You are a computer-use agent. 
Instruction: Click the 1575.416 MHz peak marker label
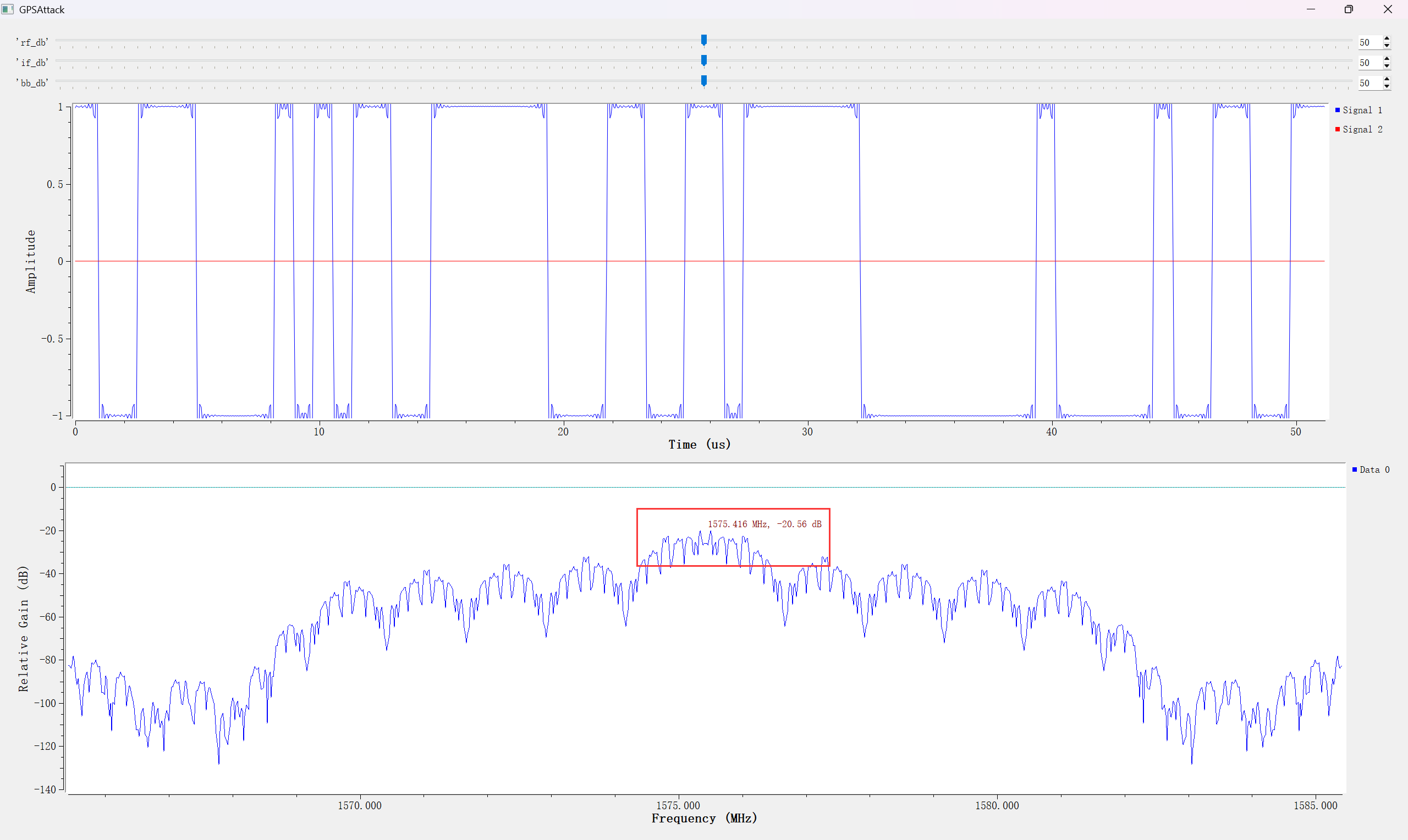[x=764, y=524]
